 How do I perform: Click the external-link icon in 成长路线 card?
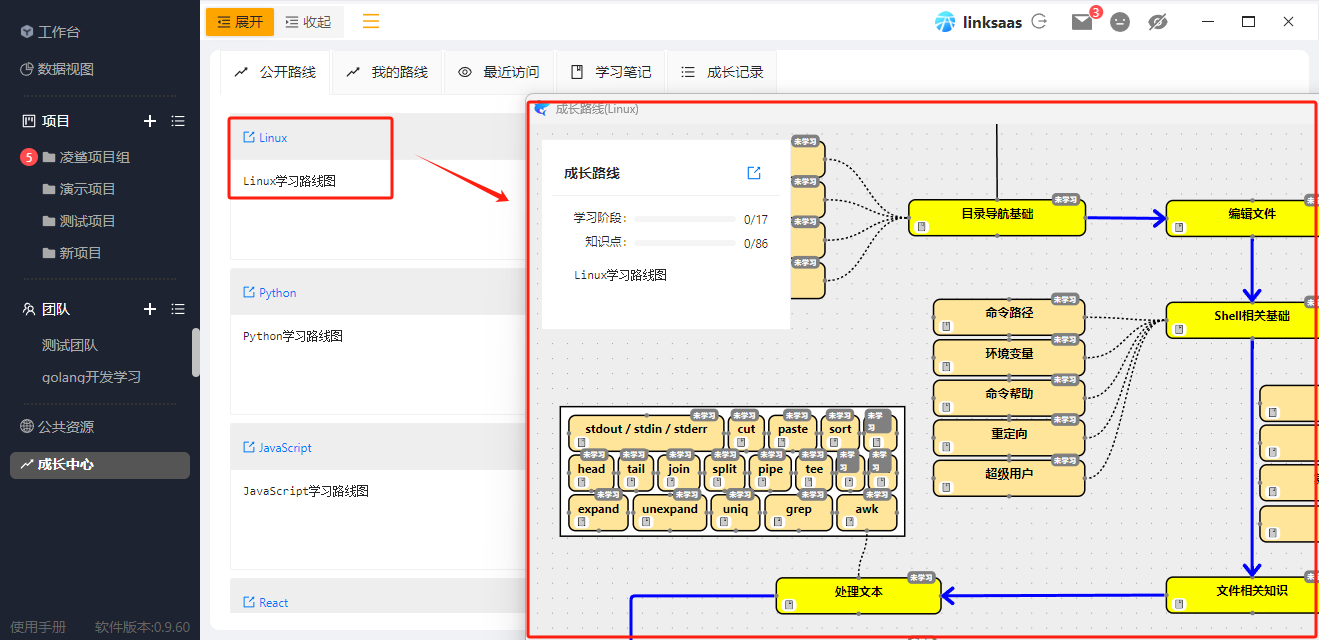(754, 173)
